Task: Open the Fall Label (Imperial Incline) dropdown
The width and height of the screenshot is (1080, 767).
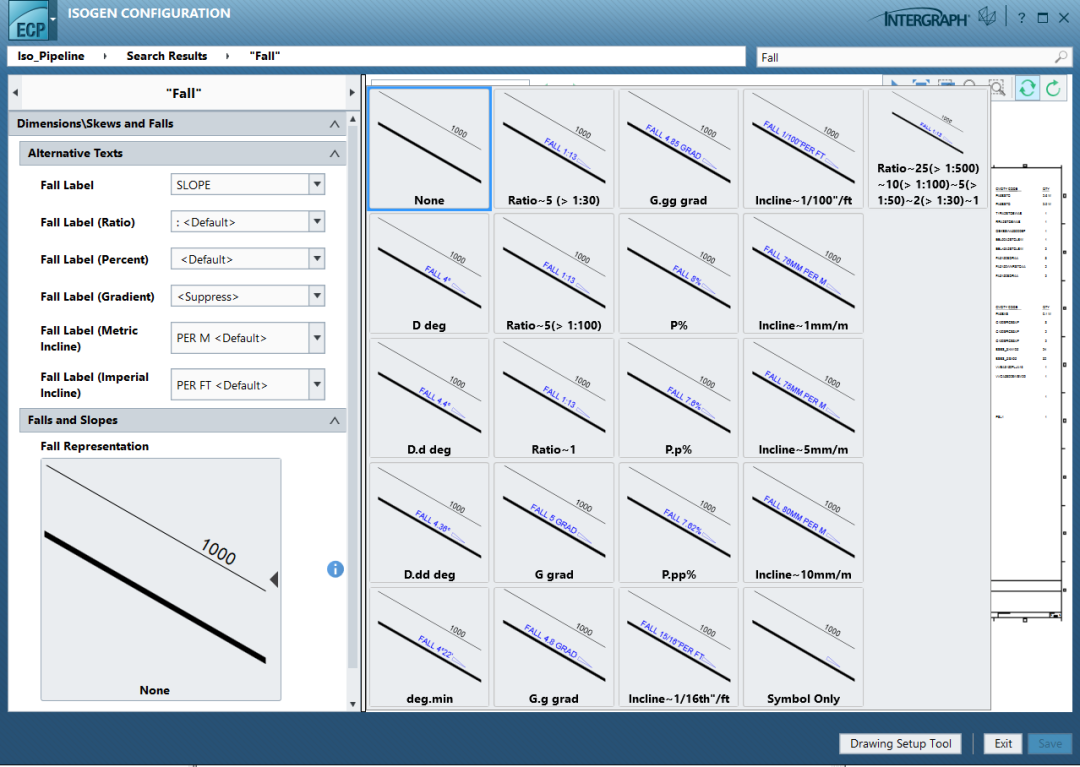Action: click(x=317, y=385)
